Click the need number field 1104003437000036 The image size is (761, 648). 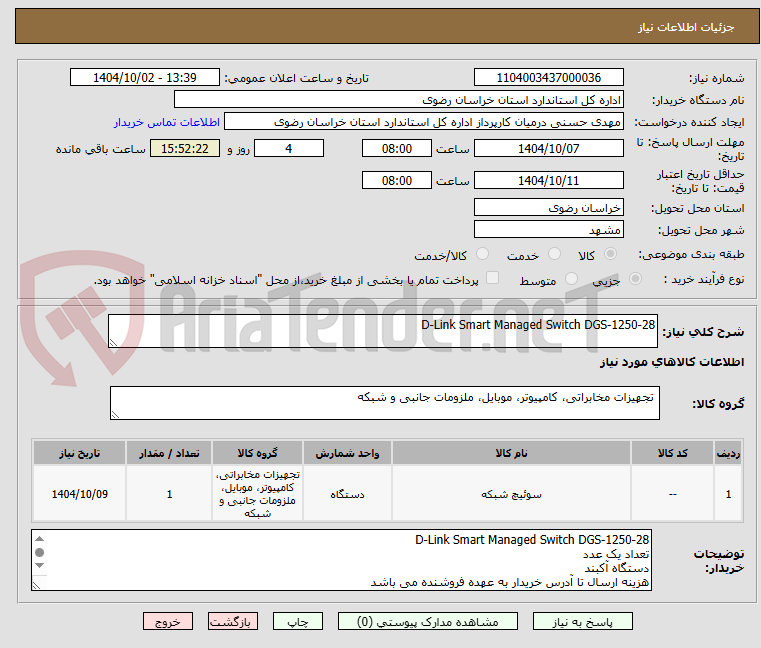click(x=548, y=78)
